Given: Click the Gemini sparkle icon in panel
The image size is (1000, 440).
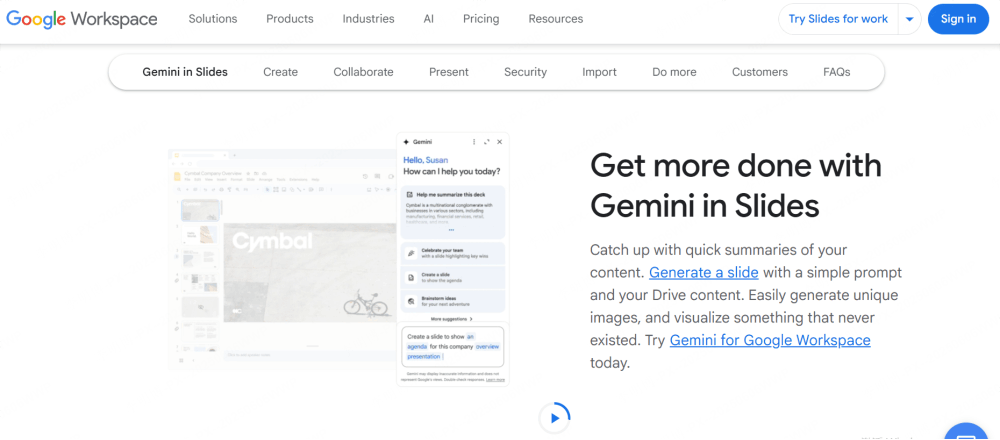Looking at the screenshot, I should pos(406,142).
